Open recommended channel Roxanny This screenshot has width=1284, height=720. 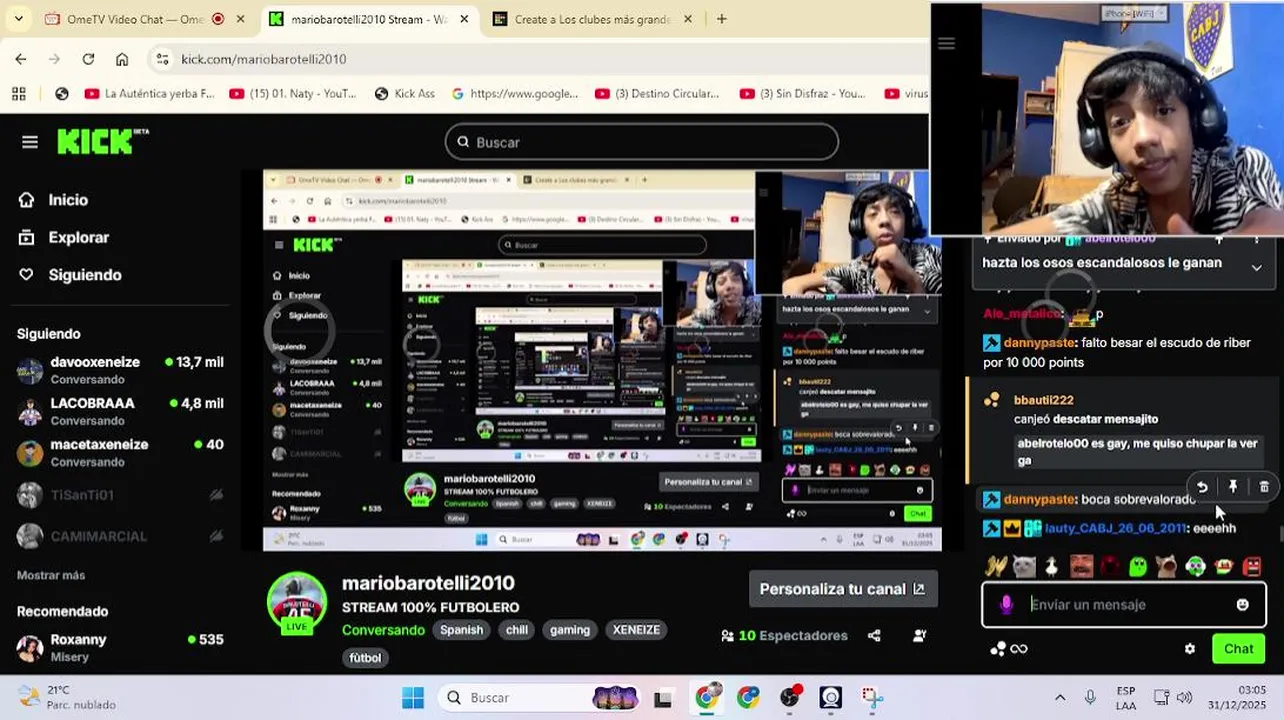[x=120, y=647]
